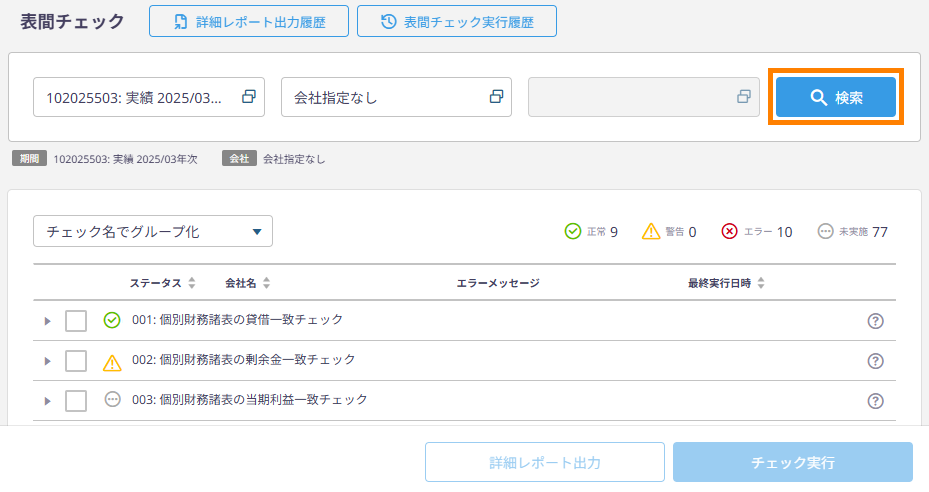The image size is (929, 492).
Task: Click the 期間 gray tag label
Action: pos(29,158)
